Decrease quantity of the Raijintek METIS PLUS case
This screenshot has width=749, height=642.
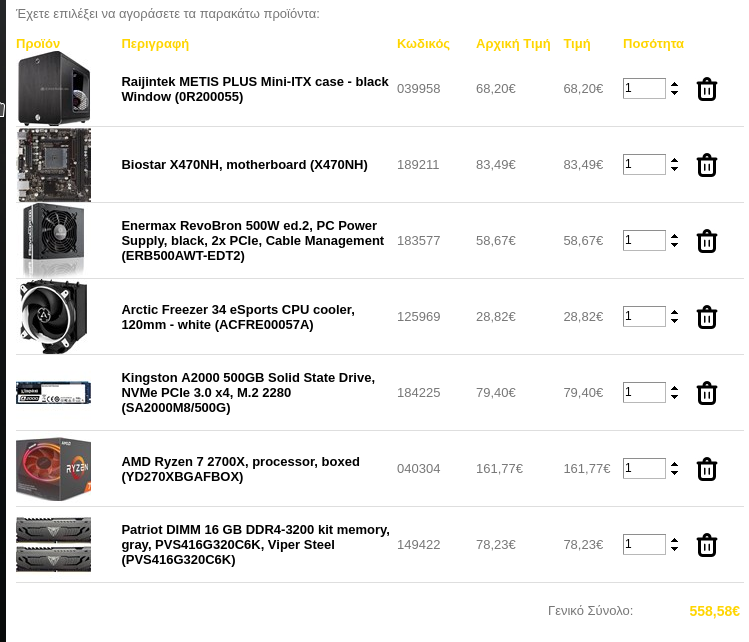674,93
